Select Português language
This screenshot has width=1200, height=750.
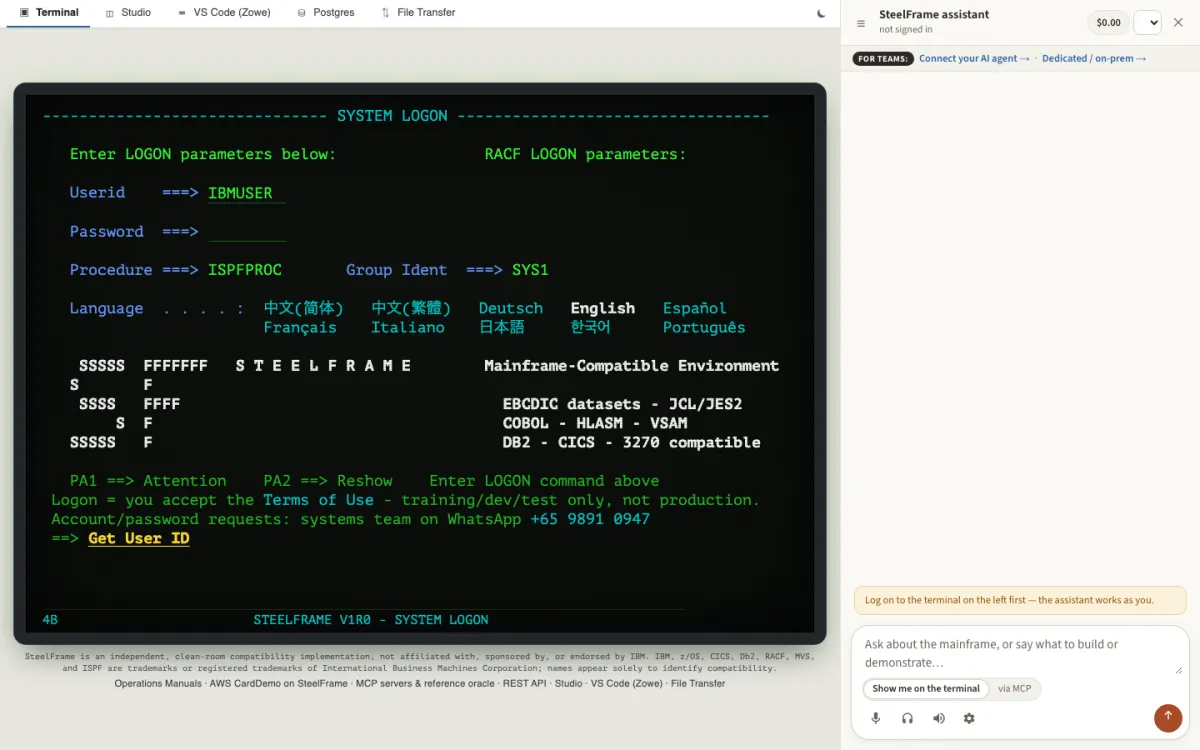[x=704, y=327]
